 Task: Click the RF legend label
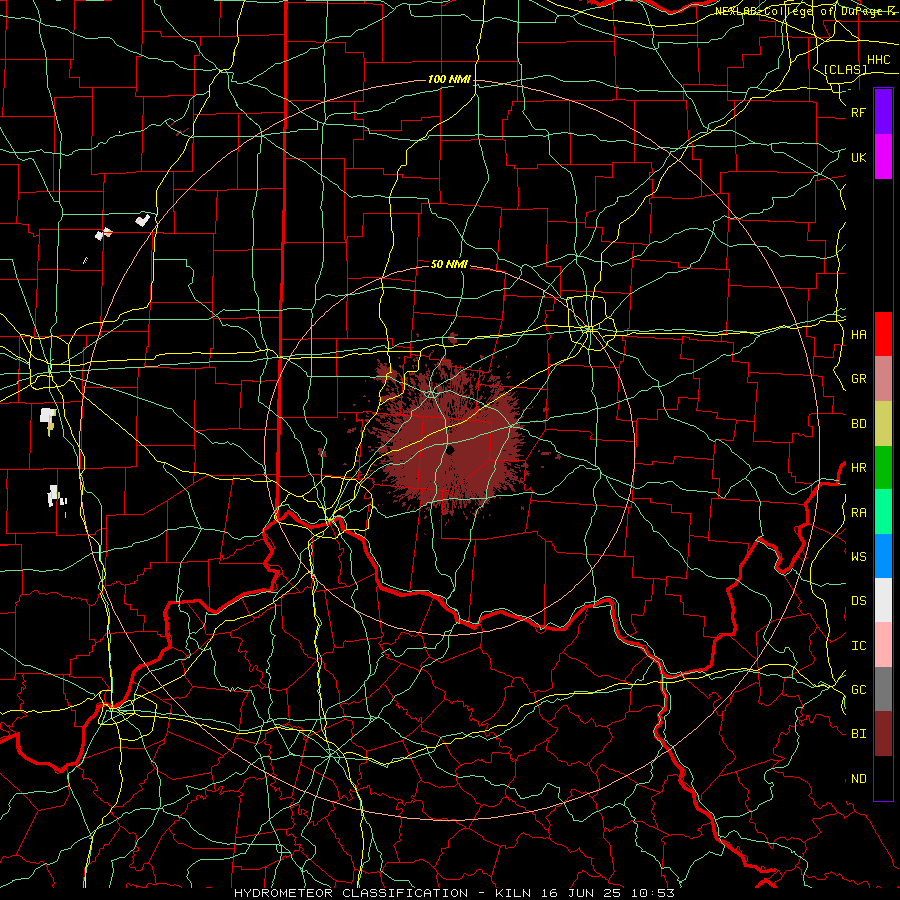858,113
